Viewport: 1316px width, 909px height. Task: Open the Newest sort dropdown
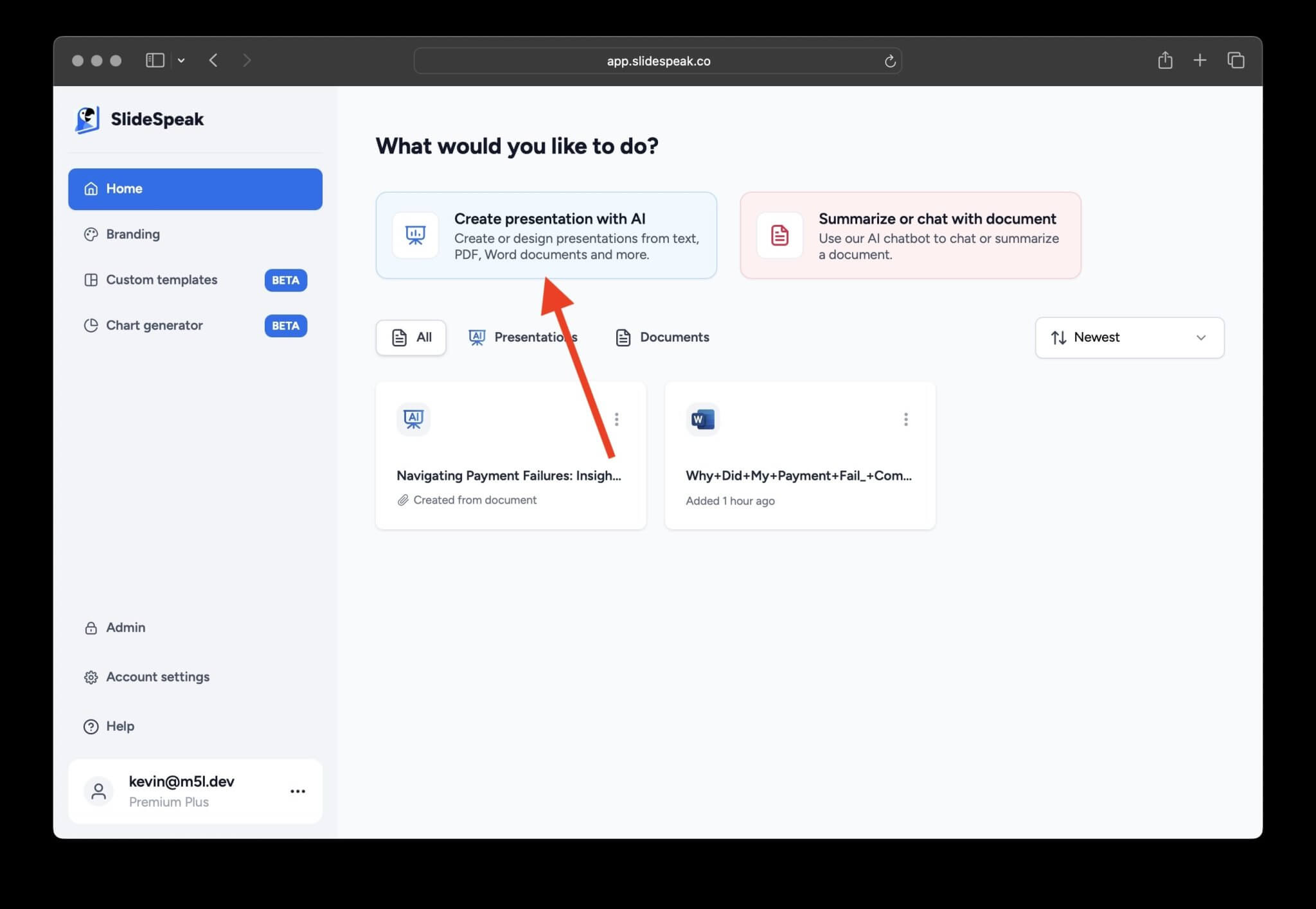(1129, 337)
